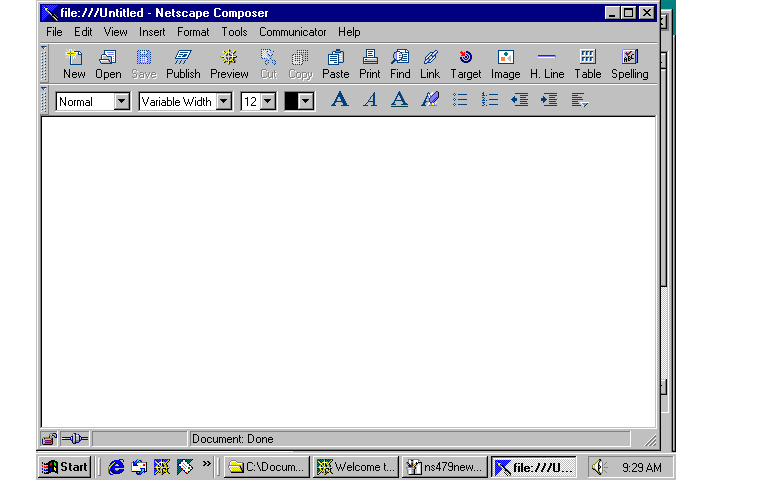Viewport: 770px width, 480px height.
Task: Open the Communicator menu
Action: (293, 32)
